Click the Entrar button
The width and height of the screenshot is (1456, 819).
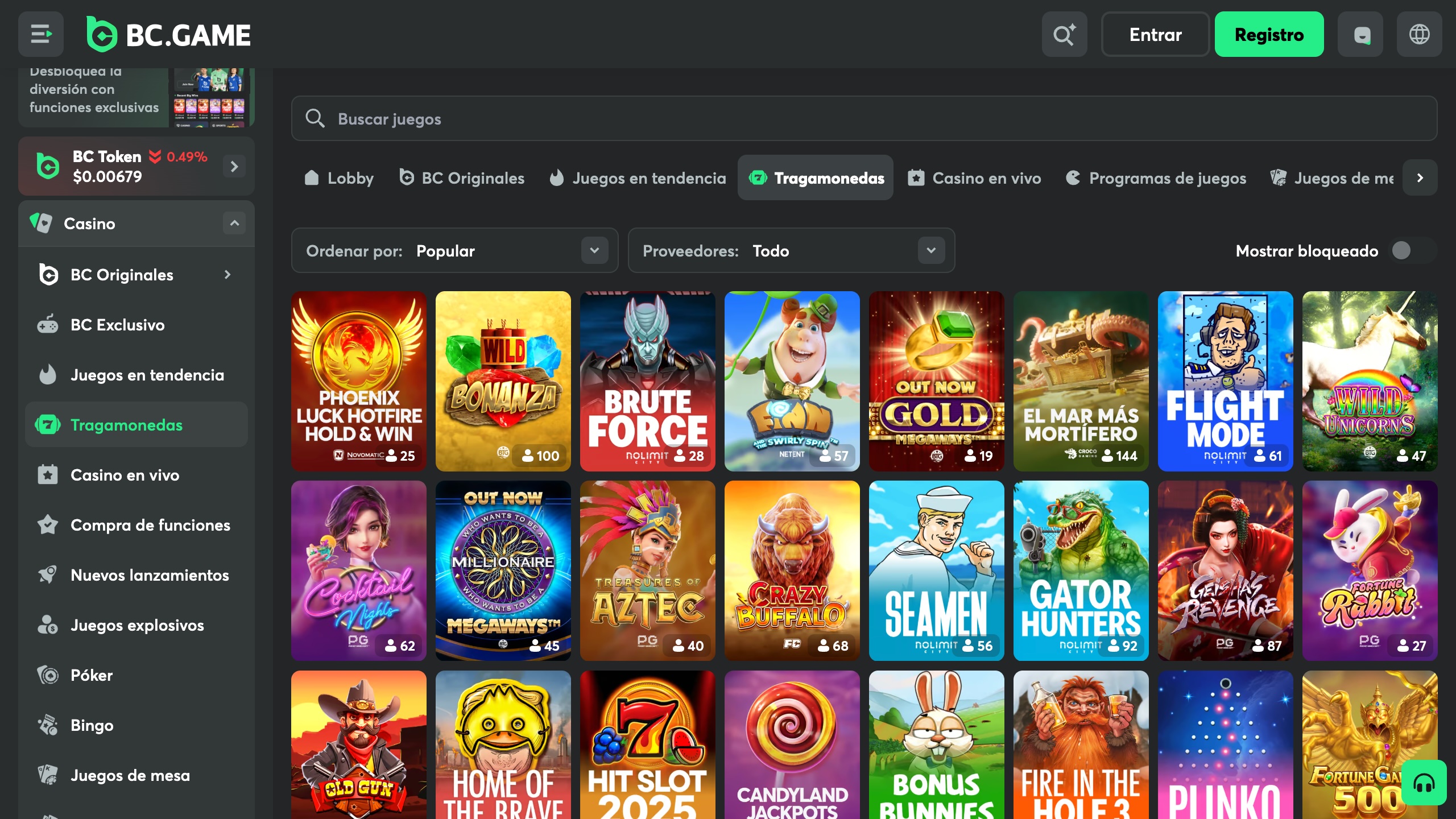[x=1155, y=34]
